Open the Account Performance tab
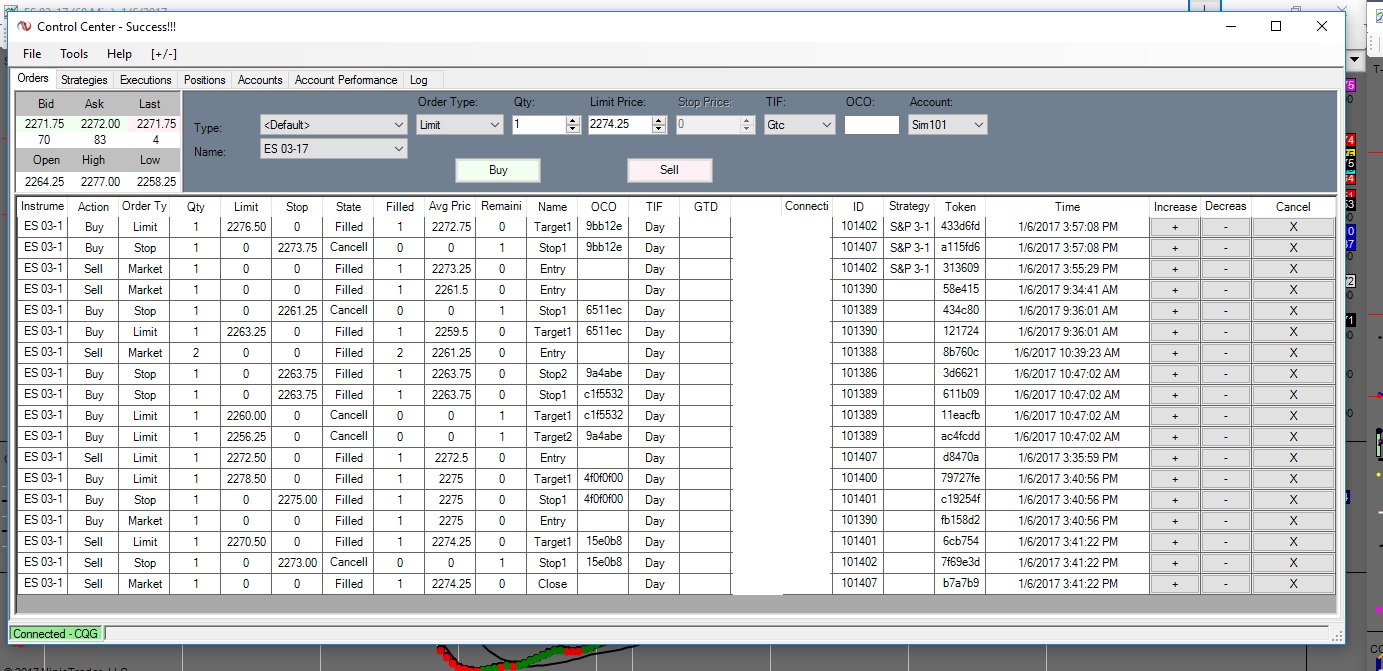The width and height of the screenshot is (1383, 671). click(x=346, y=80)
